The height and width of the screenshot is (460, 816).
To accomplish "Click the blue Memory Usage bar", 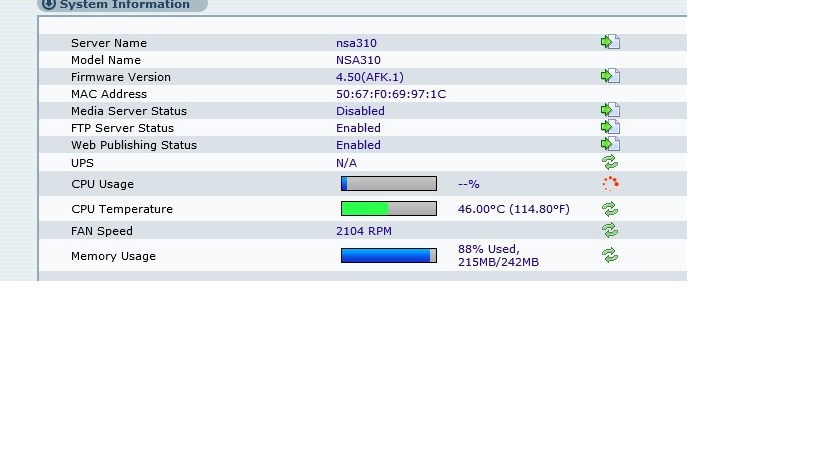I will 389,256.
